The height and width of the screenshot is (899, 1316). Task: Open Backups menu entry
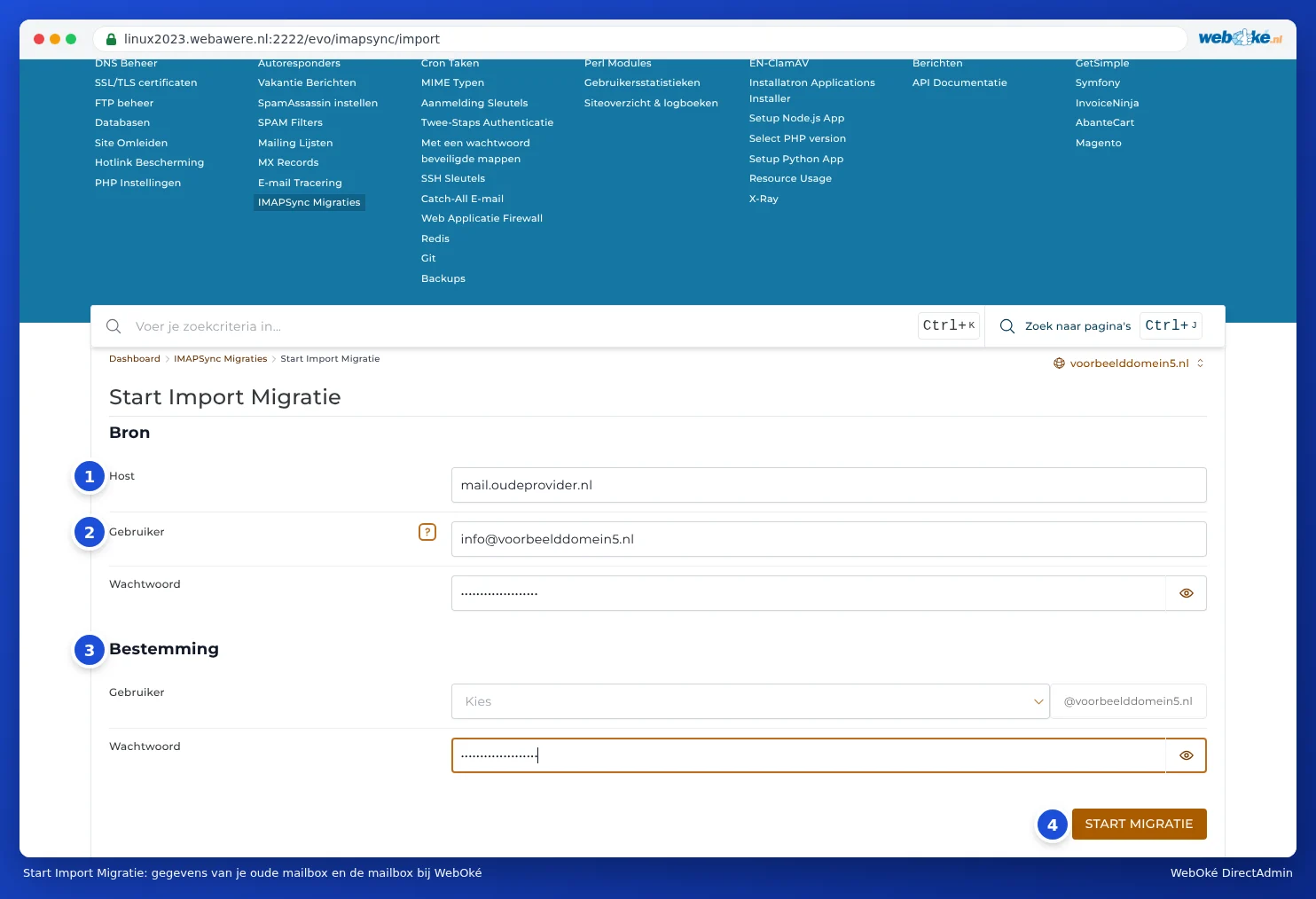(443, 279)
